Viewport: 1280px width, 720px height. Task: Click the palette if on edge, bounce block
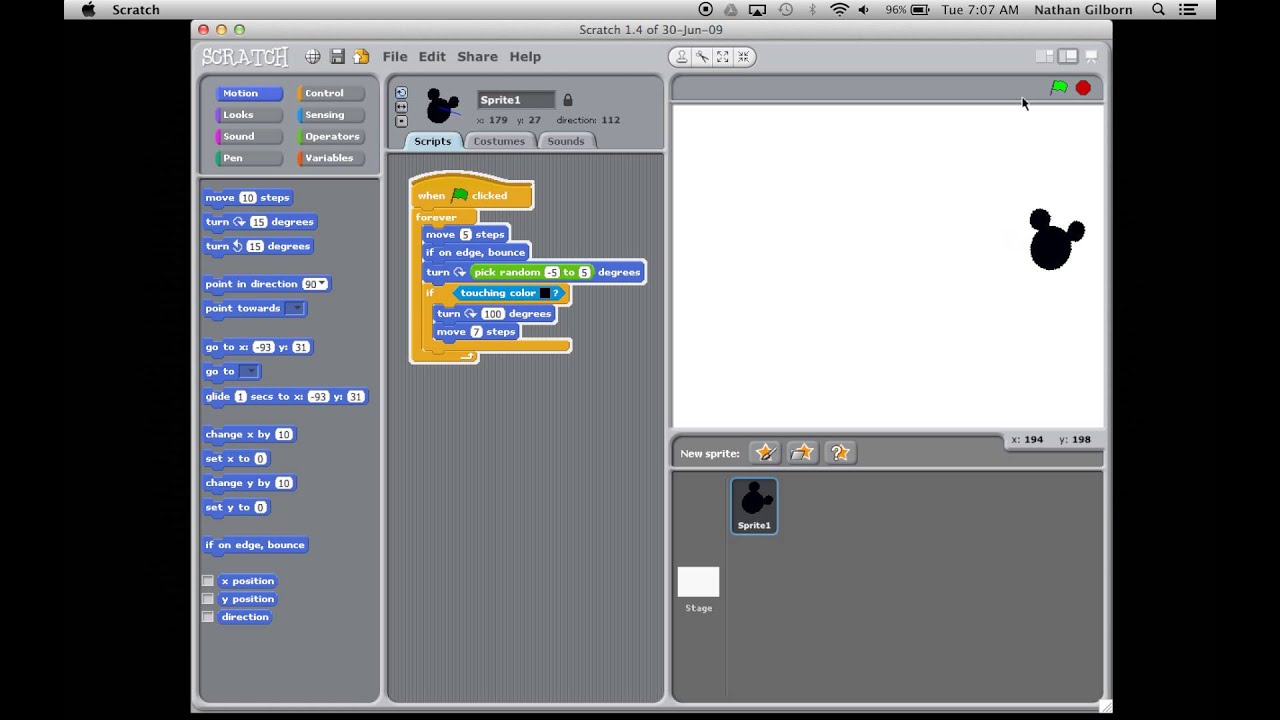(255, 545)
